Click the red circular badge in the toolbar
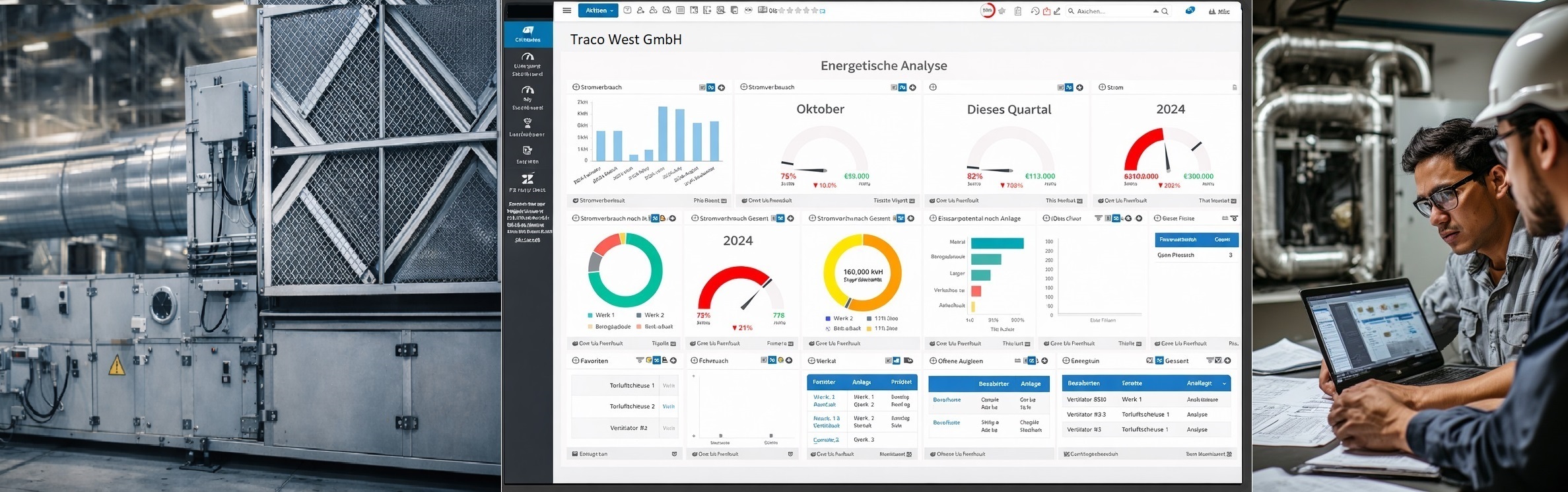The height and width of the screenshot is (492, 1568). coord(988,11)
